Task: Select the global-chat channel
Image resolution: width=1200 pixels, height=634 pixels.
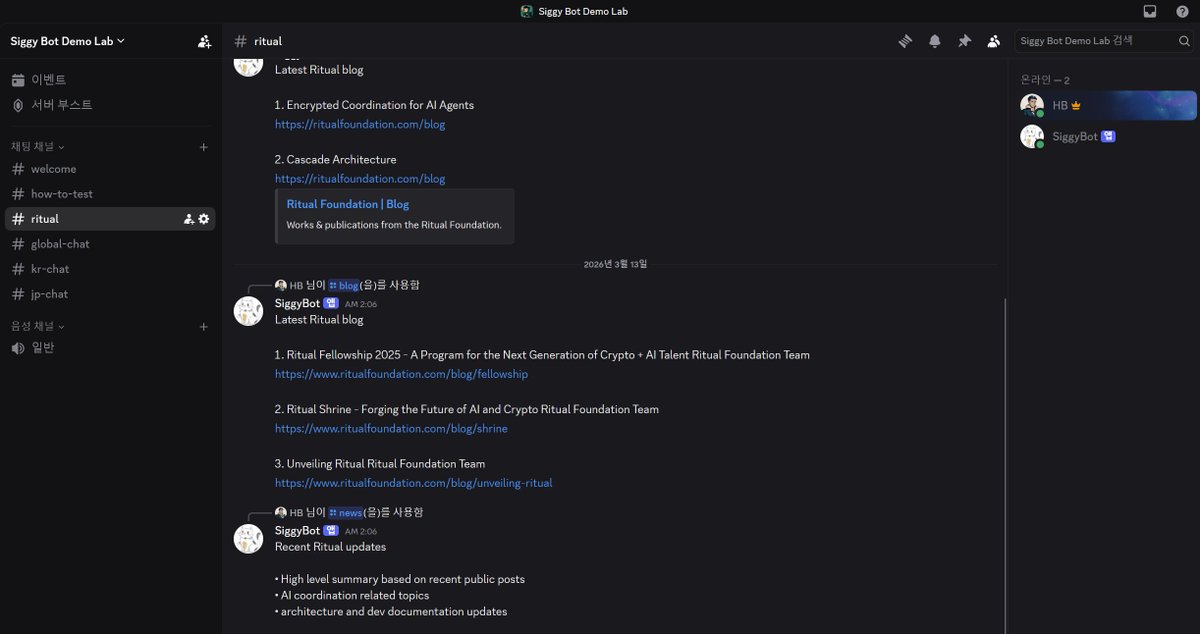Action: pos(110,244)
